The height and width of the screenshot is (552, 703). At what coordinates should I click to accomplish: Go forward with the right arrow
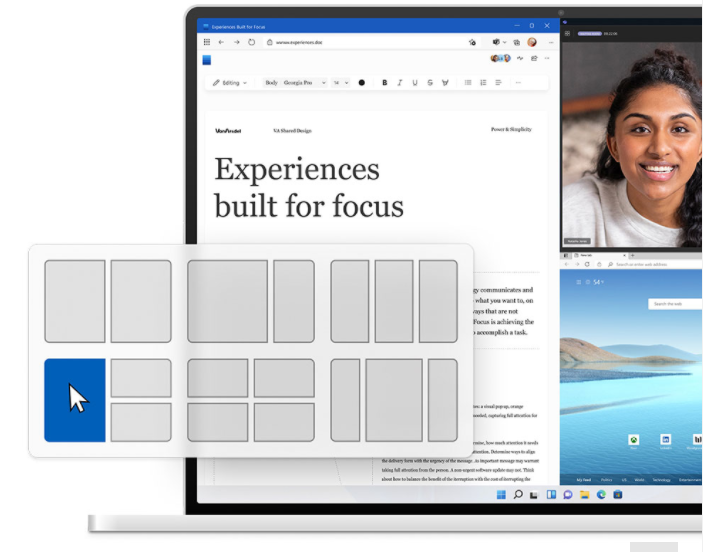click(x=236, y=42)
